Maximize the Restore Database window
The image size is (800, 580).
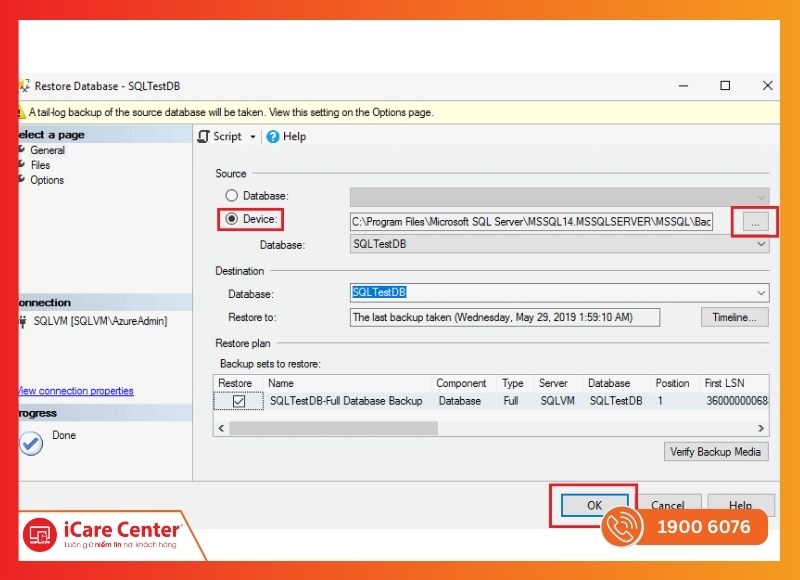[x=725, y=86]
